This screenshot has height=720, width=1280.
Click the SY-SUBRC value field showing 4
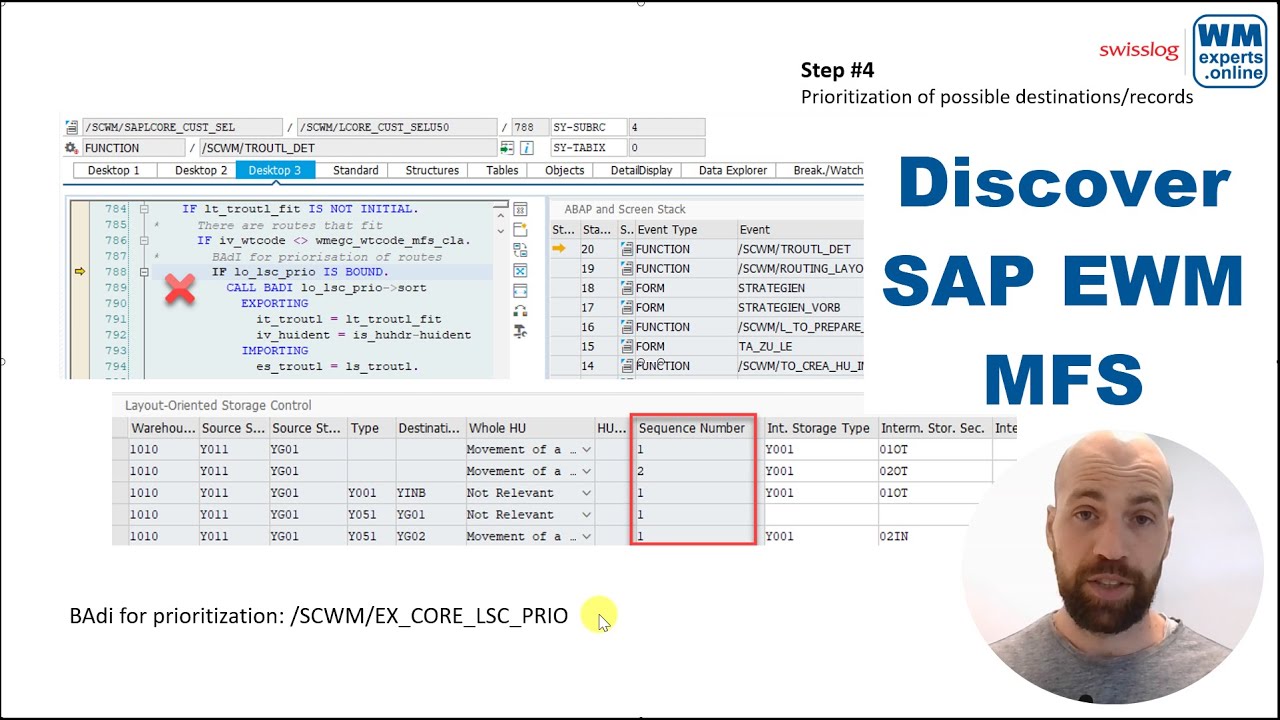(666, 128)
